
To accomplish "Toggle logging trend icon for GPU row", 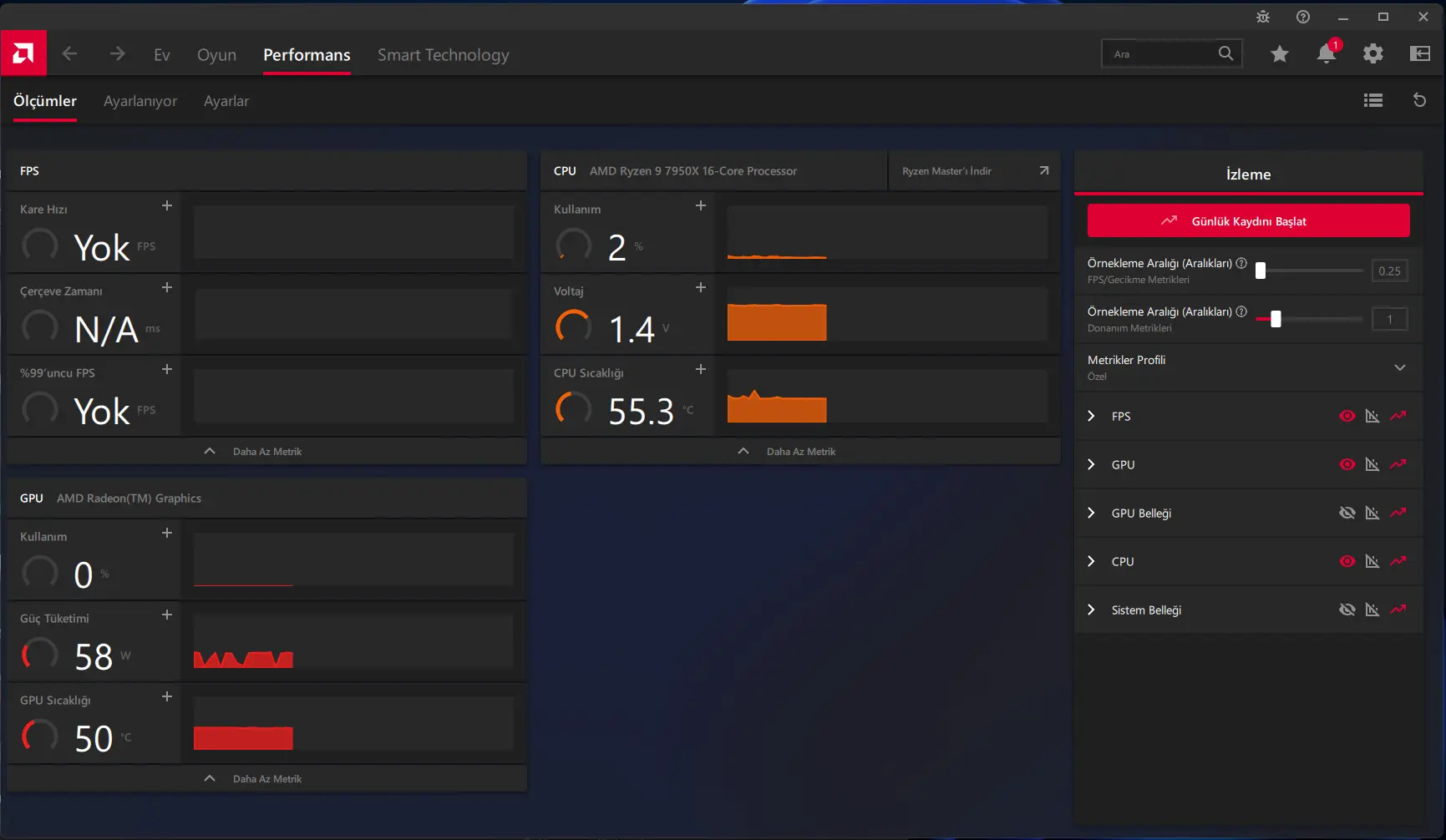I will click(1398, 464).
